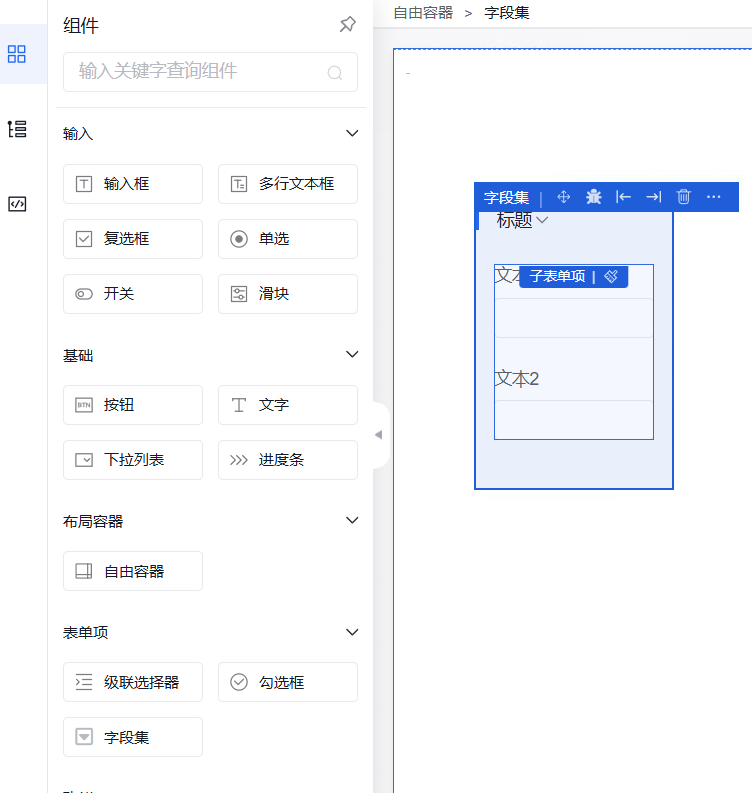Delete the 字段集 component with trash icon

[x=683, y=197]
